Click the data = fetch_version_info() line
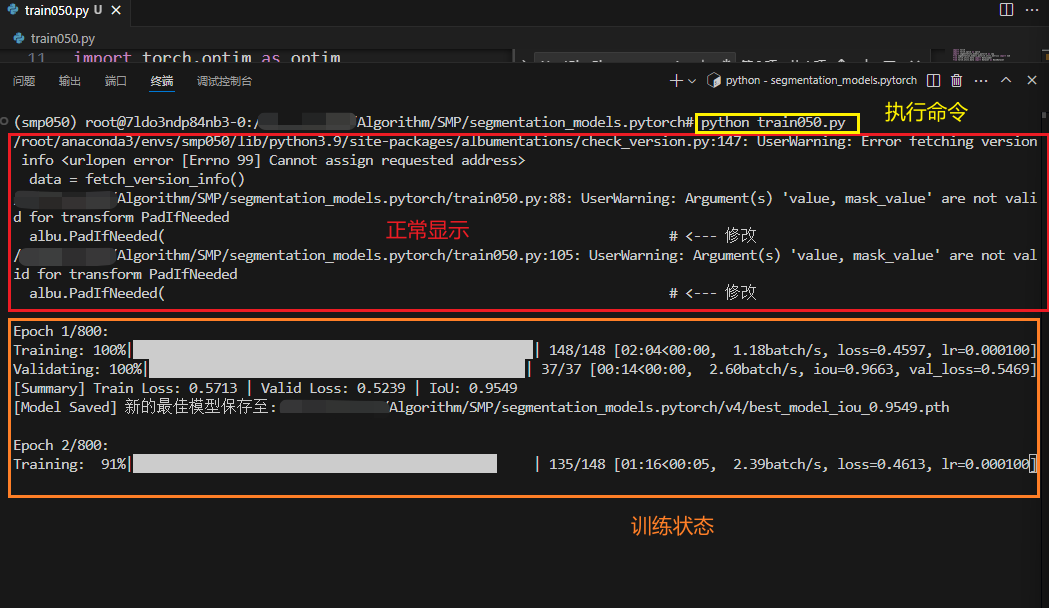 137,179
